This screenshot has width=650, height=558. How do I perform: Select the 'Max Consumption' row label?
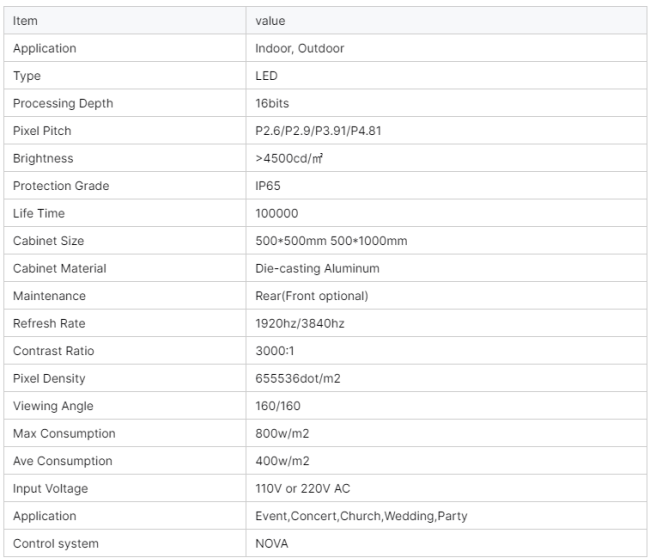[x=64, y=433]
